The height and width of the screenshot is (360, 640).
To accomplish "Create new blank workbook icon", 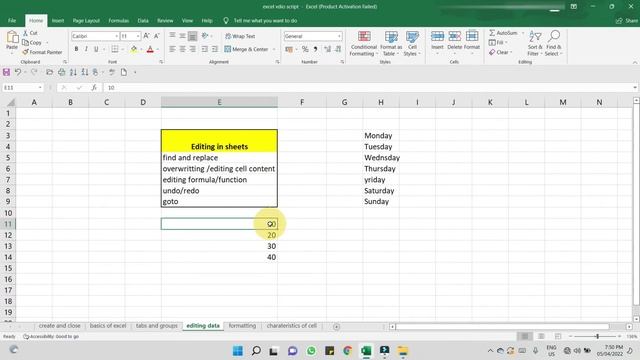I will pos(124,72).
